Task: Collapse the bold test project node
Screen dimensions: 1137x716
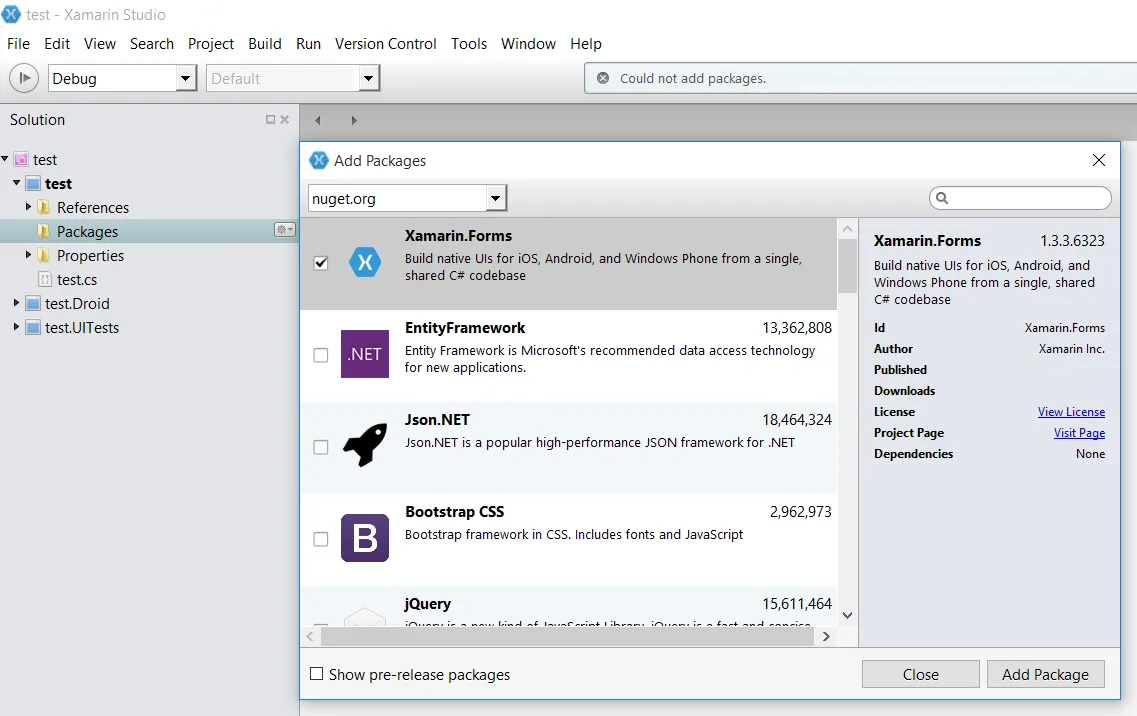Action: [x=17, y=182]
